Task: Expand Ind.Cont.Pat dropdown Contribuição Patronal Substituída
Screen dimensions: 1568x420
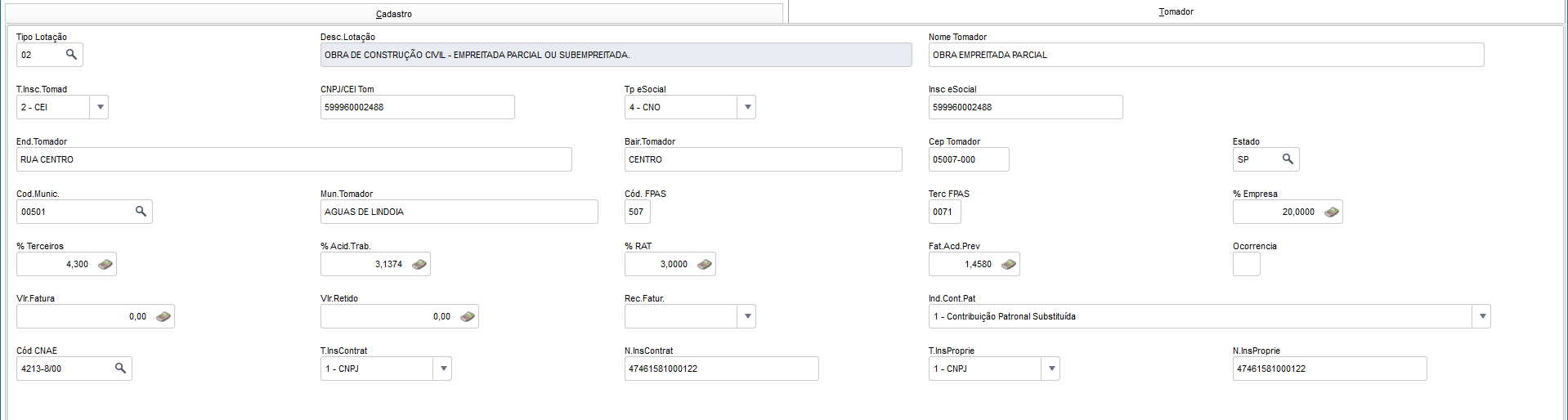Action: pyautogui.click(x=1481, y=316)
